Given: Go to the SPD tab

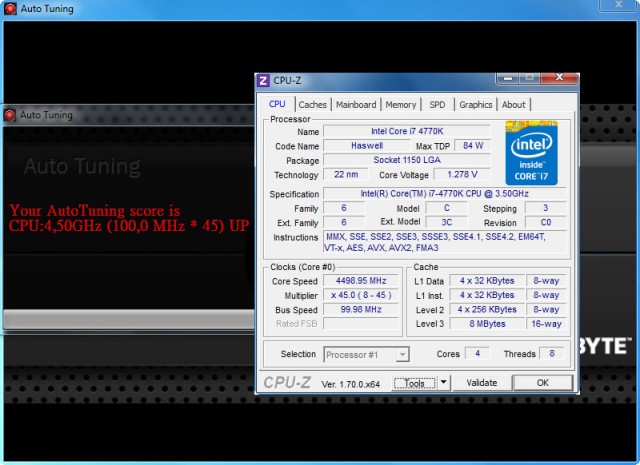Looking at the screenshot, I should point(437,105).
